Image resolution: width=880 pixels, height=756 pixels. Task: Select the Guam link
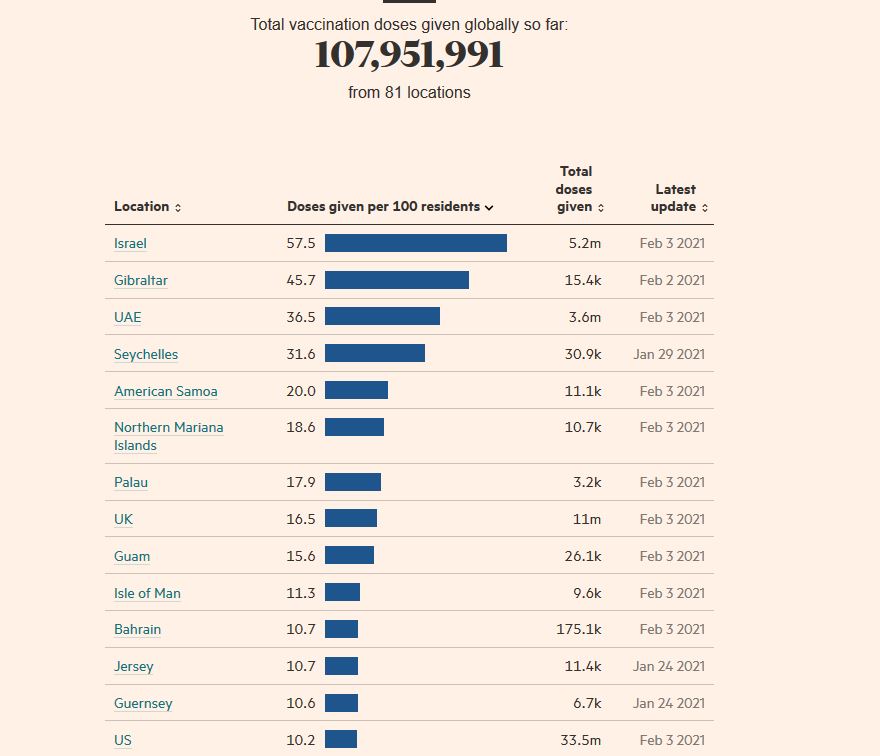click(x=132, y=557)
